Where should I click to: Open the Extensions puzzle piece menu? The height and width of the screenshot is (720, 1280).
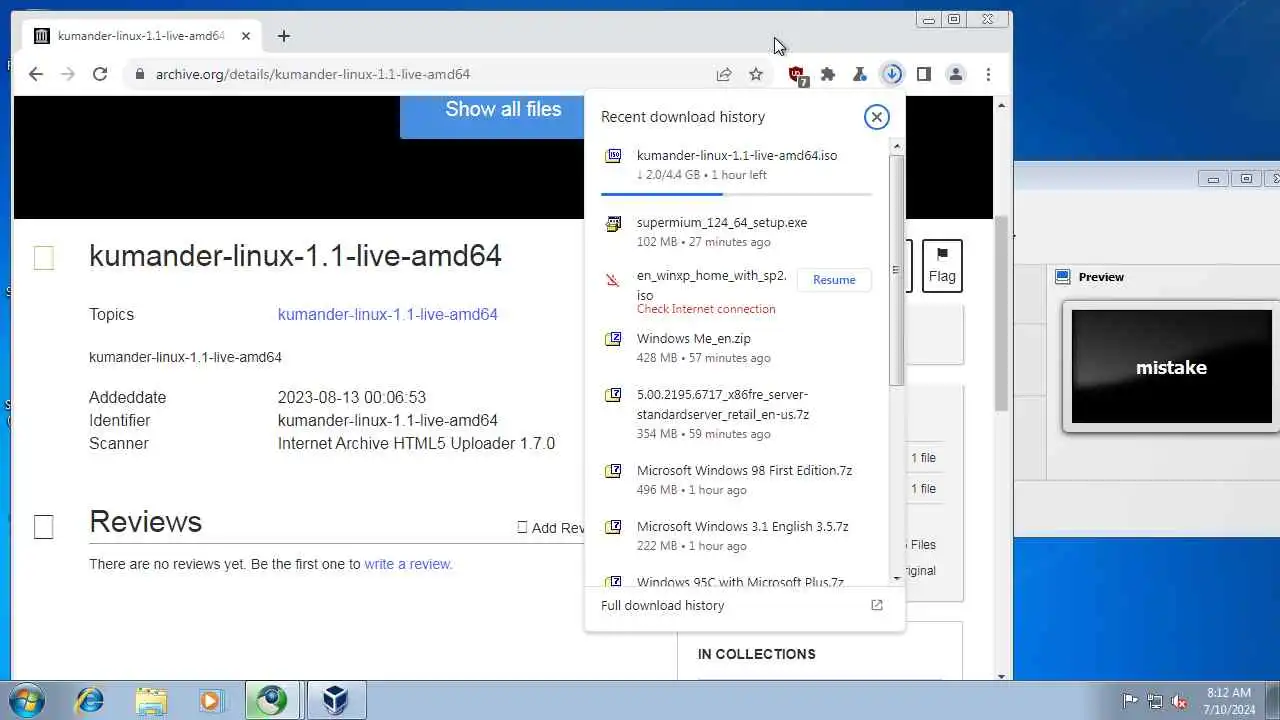coord(828,74)
